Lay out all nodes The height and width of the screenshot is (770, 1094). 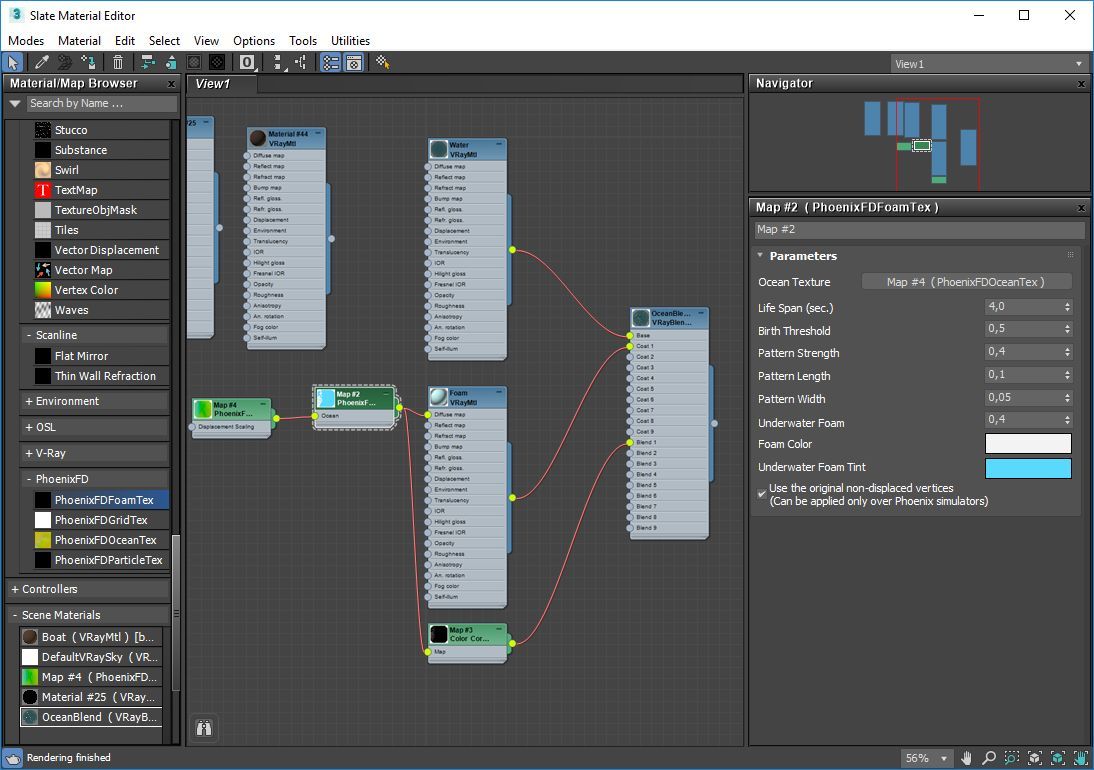(x=278, y=63)
